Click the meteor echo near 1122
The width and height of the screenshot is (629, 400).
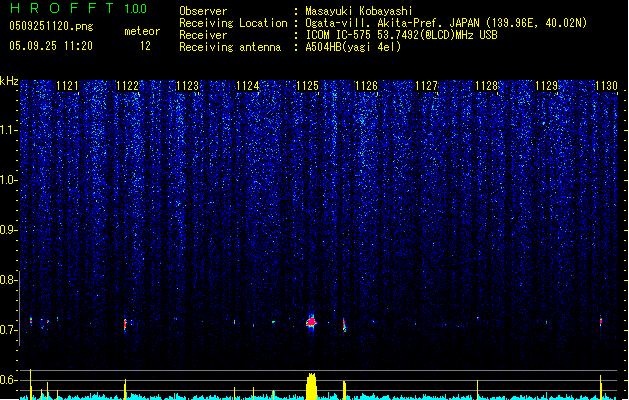pos(125,324)
